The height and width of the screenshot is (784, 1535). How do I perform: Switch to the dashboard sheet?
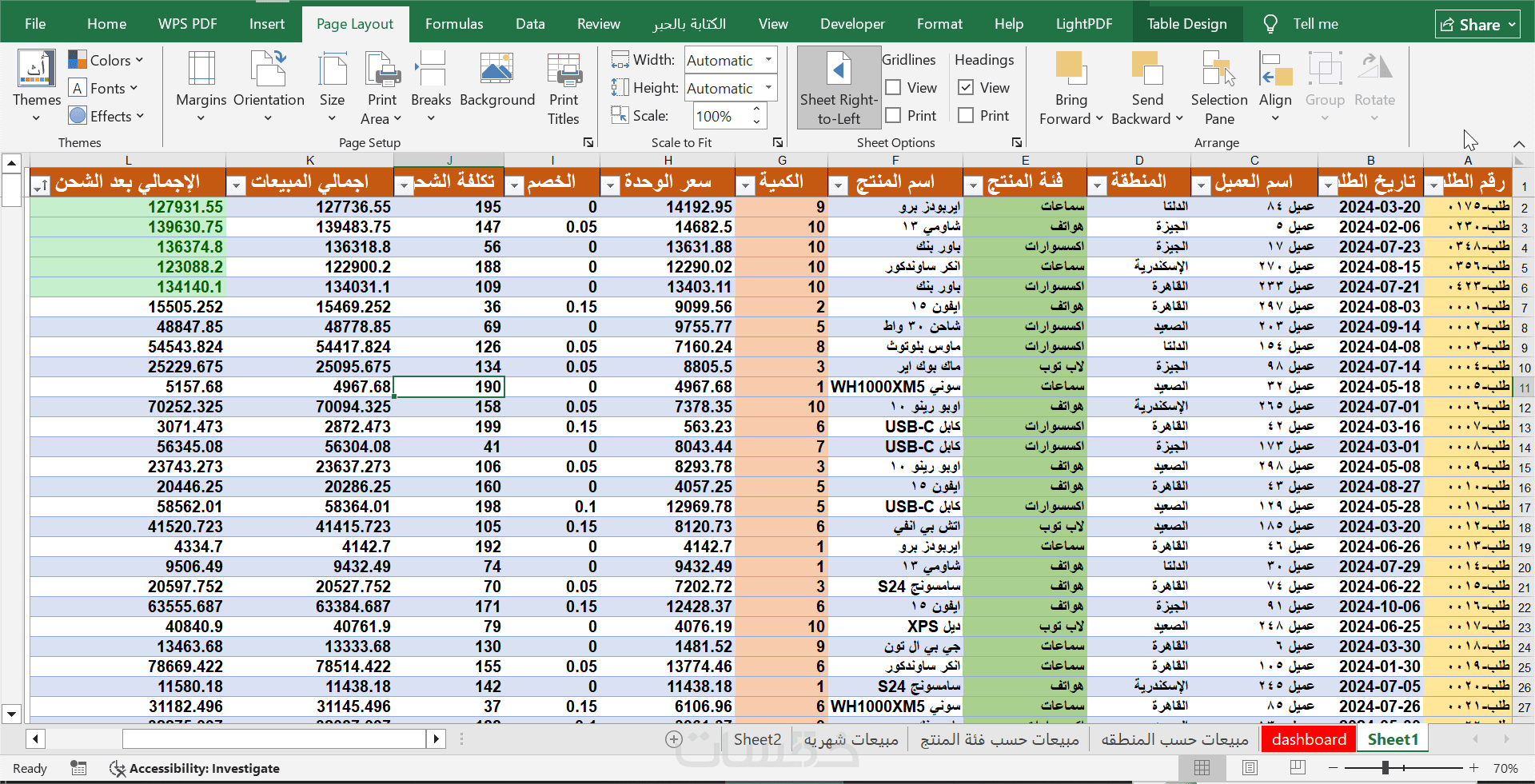point(1309,739)
